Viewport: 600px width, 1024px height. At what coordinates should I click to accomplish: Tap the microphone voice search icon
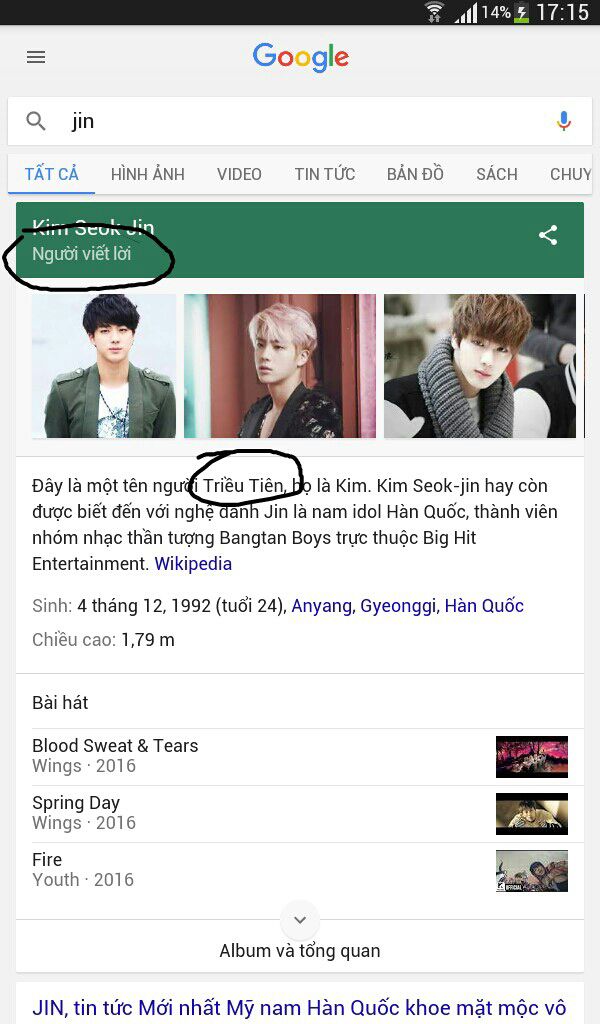coord(563,121)
